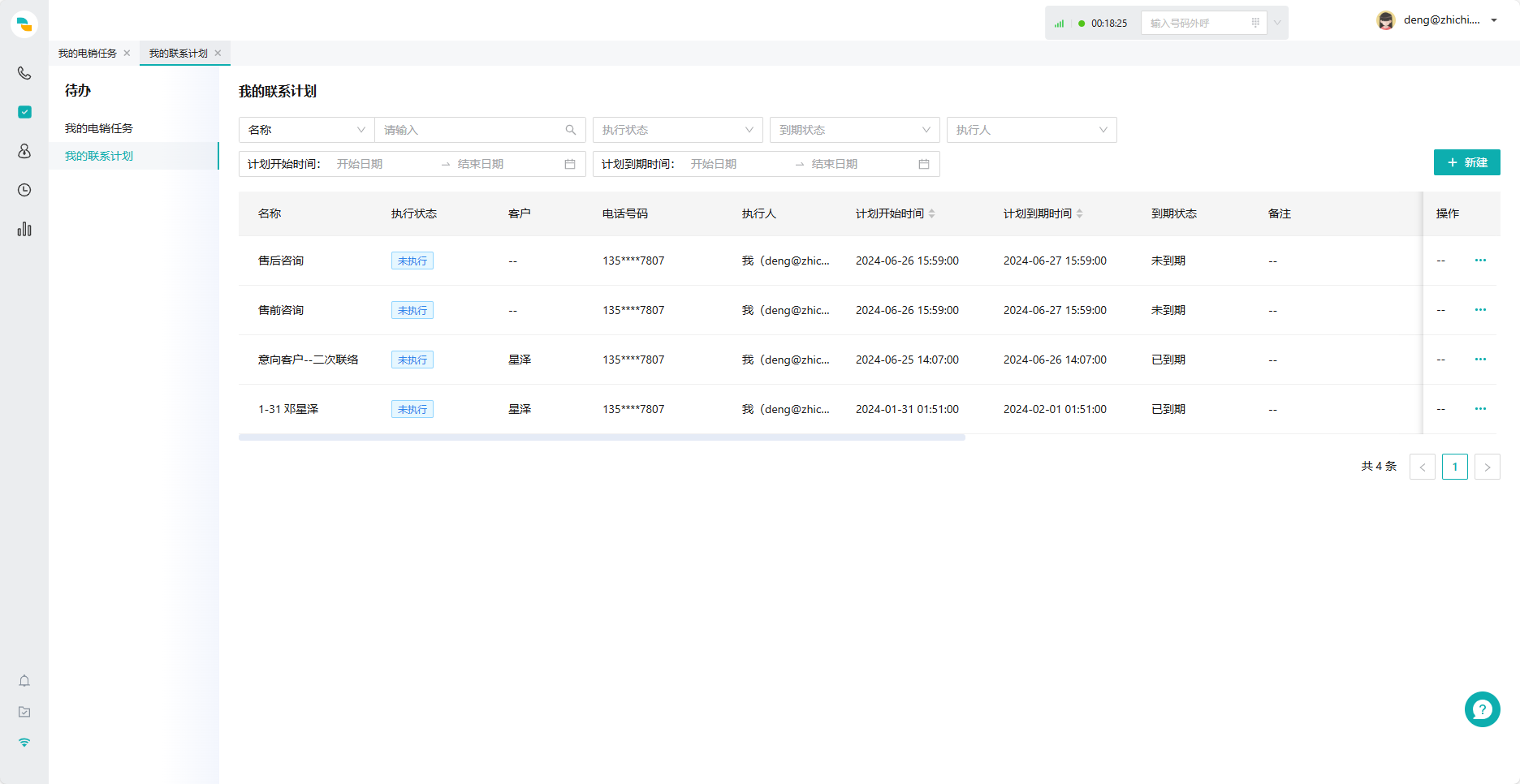Open the customer sidebar icon
This screenshot has width=1520, height=784.
(x=24, y=151)
